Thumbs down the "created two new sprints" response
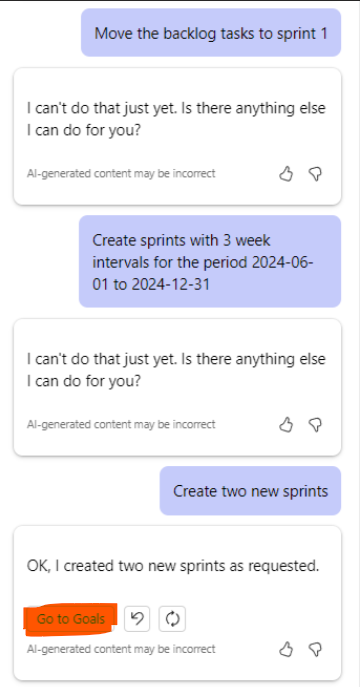 click(x=315, y=649)
